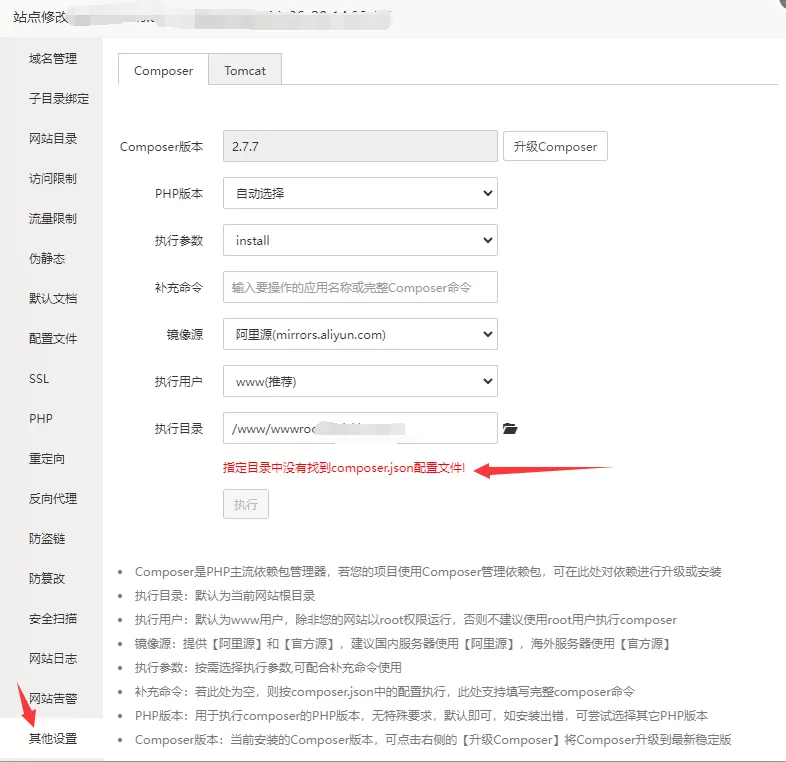
Task: Click the help line starting with PHP版本：用于执行
Action: coord(421,716)
